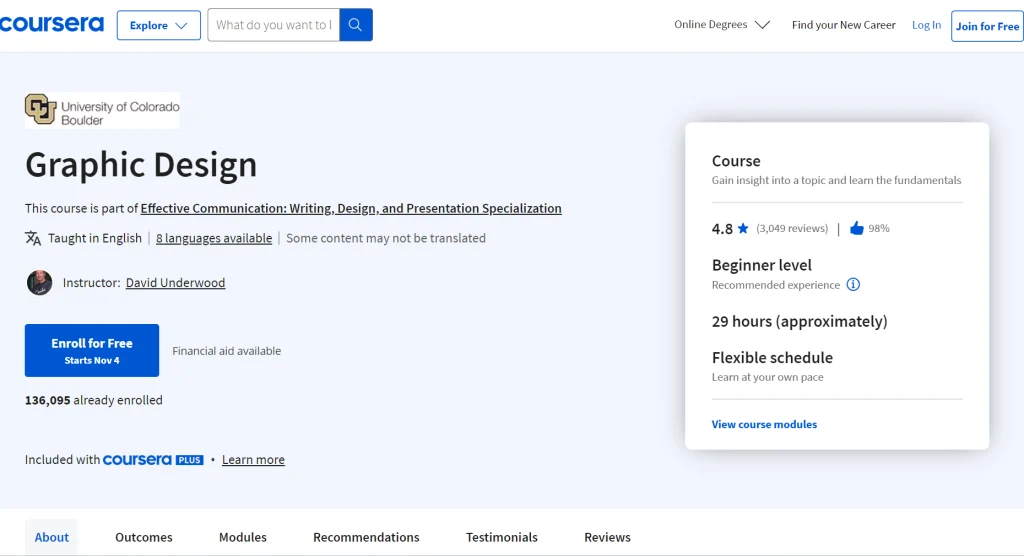Open the Recommendations tab

pyautogui.click(x=366, y=537)
